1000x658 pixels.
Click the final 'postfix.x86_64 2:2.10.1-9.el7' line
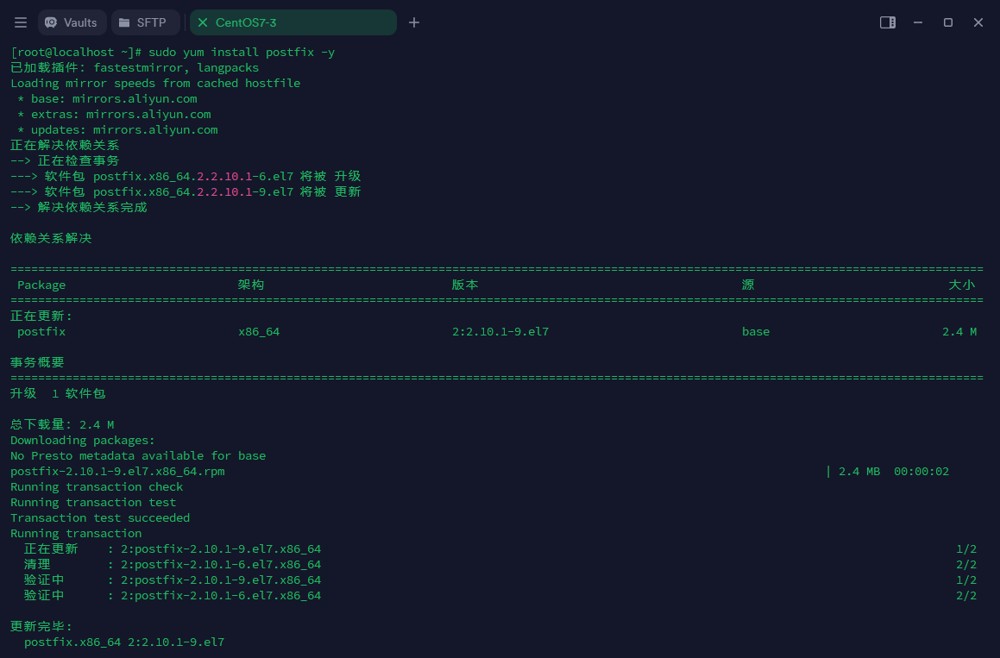(x=124, y=642)
